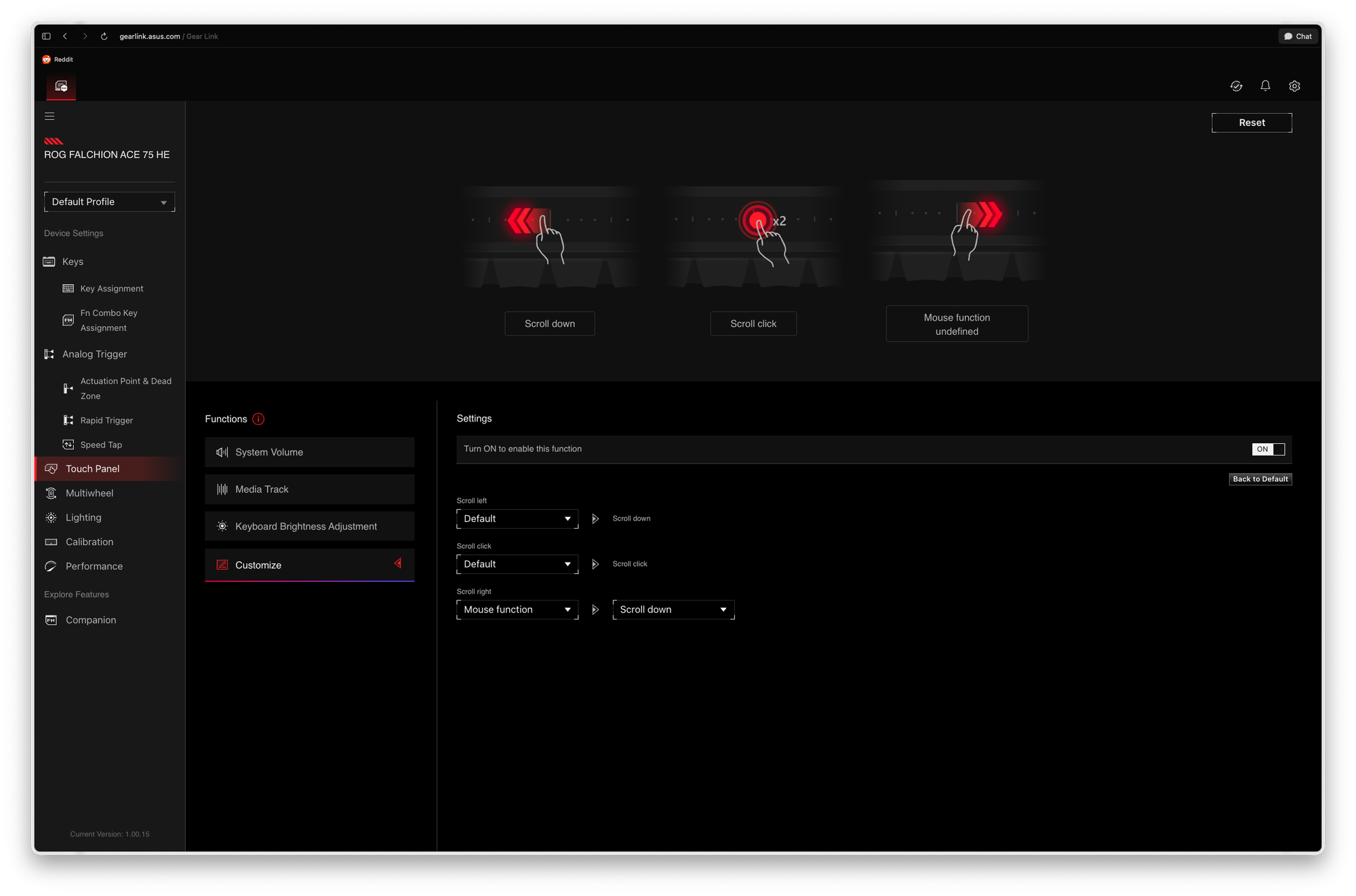Open Lighting settings

(x=83, y=517)
